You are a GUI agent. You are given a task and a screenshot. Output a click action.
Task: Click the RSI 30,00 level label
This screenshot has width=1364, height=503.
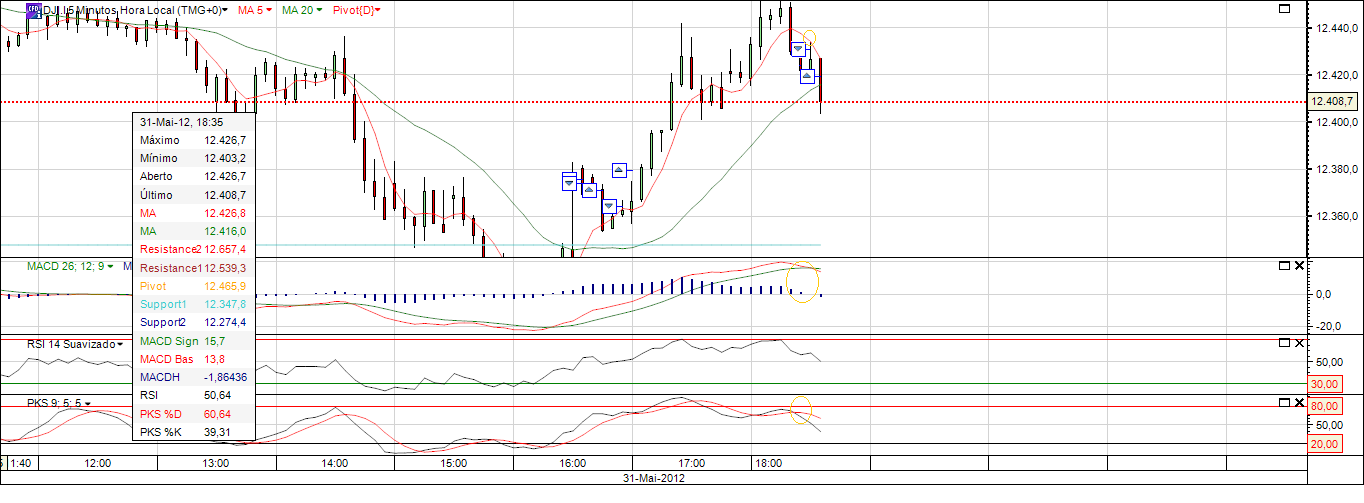pos(1324,384)
